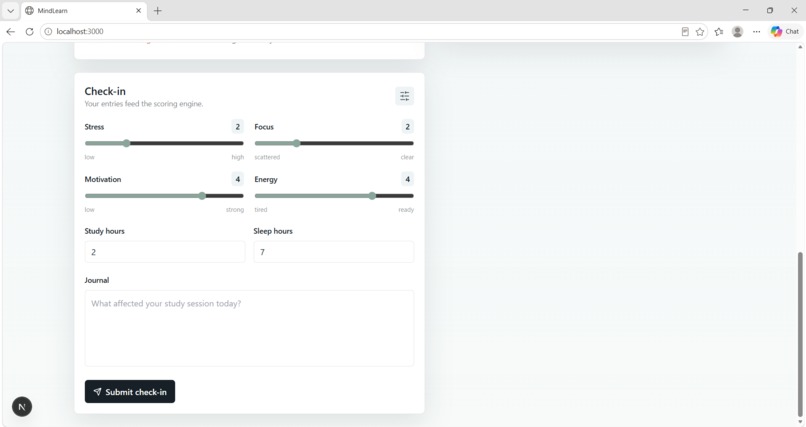Adjust the Focus slider
This screenshot has width=806, height=427.
tap(334, 143)
